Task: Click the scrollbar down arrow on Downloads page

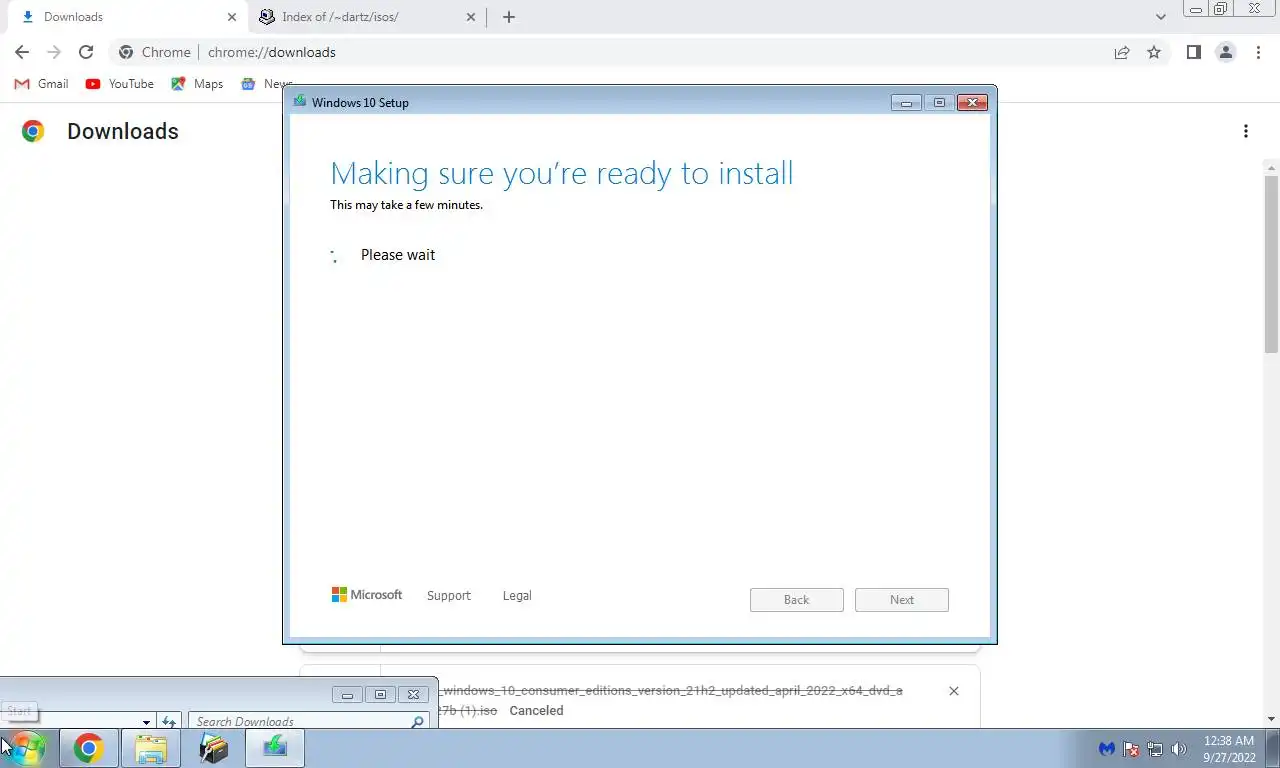Action: [1272, 719]
